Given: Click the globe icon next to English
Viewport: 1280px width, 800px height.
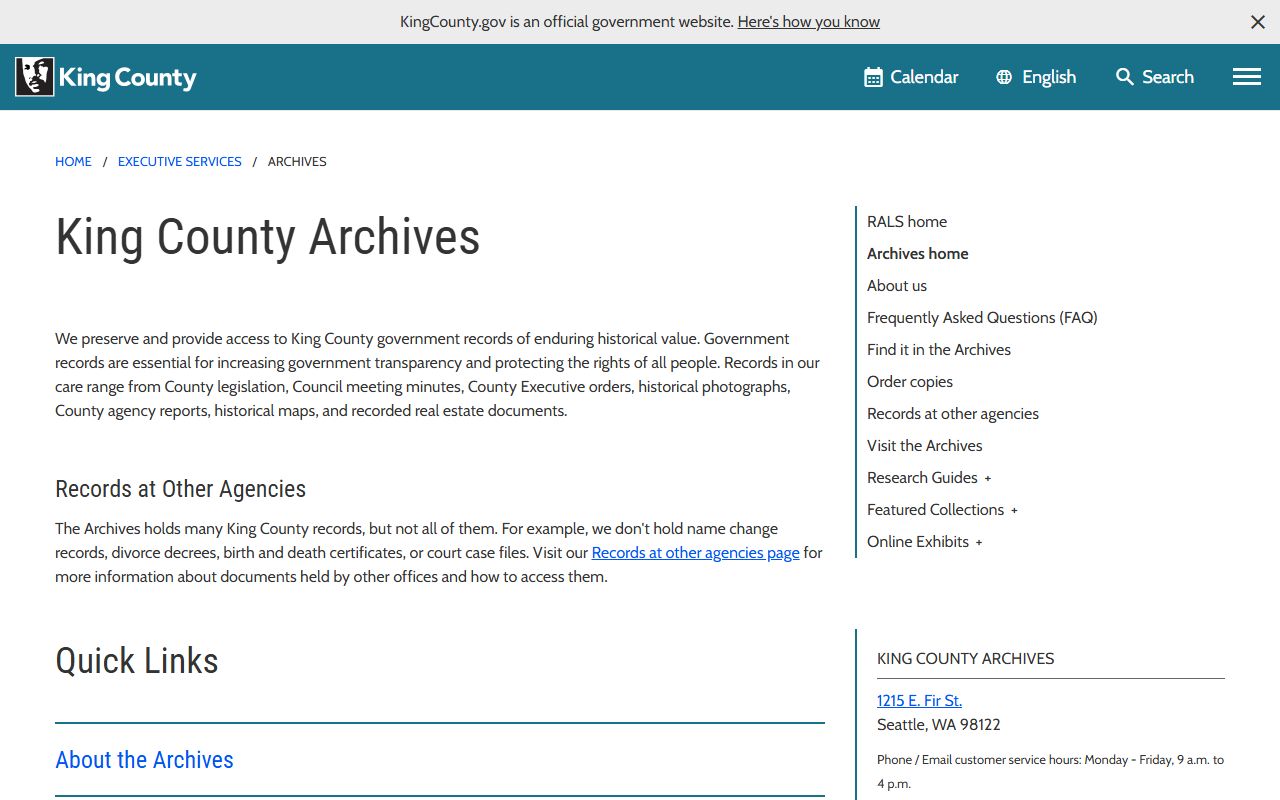Looking at the screenshot, I should click(1004, 77).
